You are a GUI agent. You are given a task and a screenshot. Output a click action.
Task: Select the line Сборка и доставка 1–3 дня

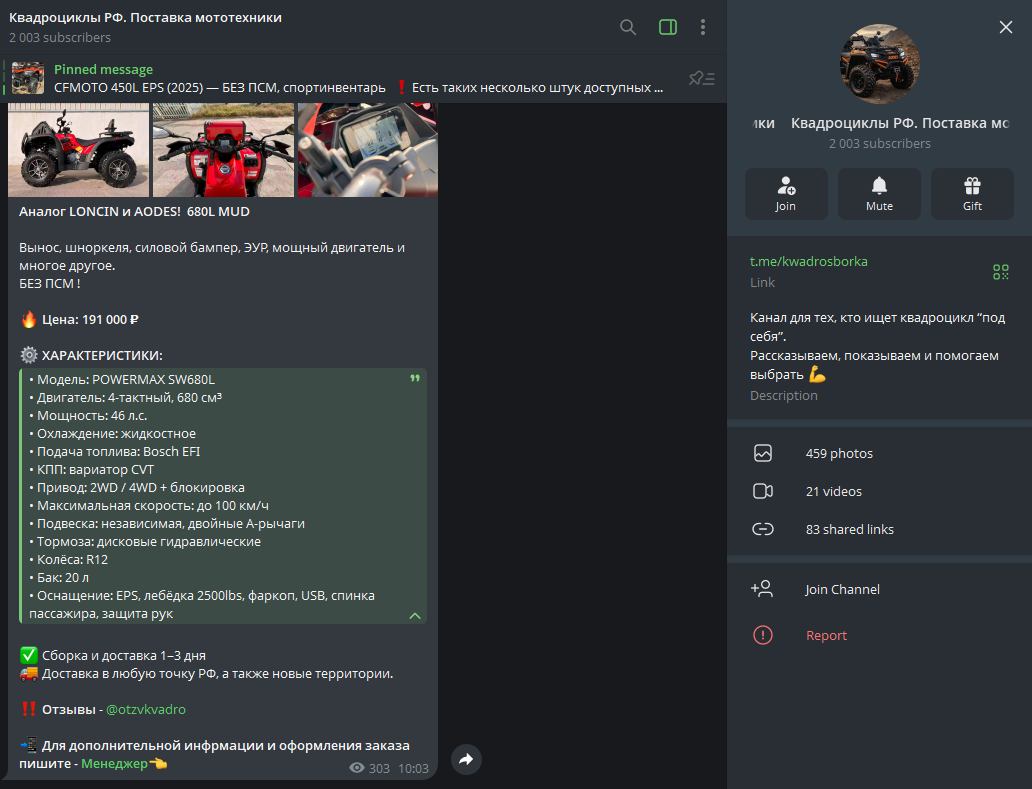coord(113,655)
